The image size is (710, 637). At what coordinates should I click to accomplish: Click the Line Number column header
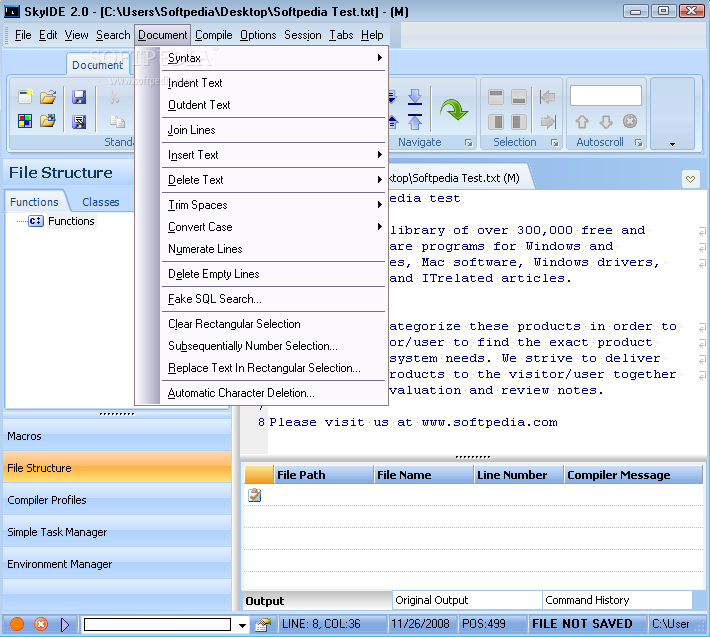coord(518,474)
